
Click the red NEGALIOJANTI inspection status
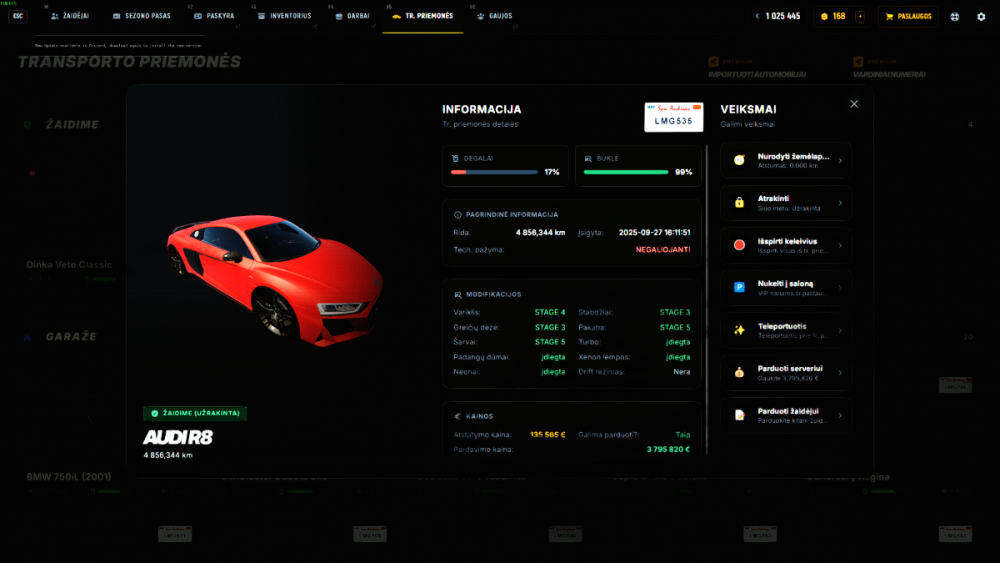click(663, 250)
